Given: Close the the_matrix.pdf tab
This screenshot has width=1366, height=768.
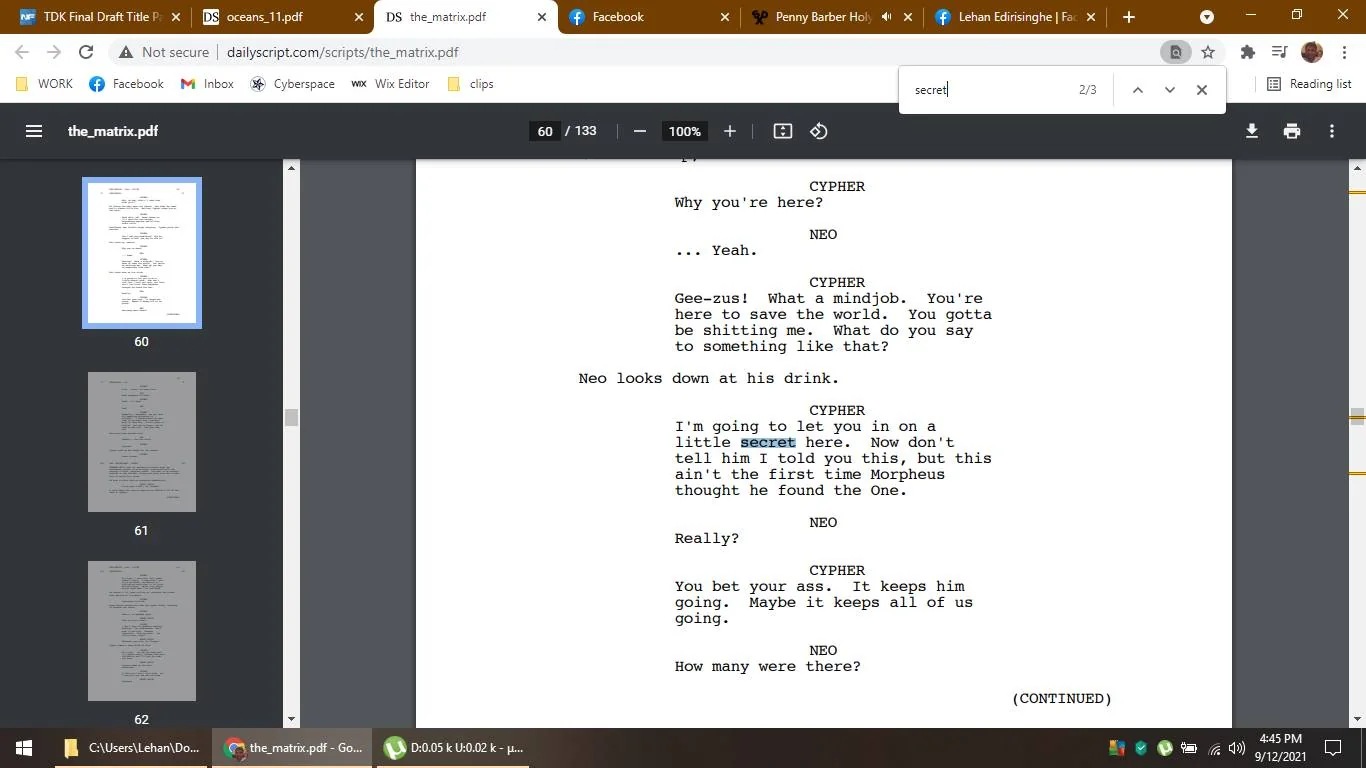Looking at the screenshot, I should [542, 17].
